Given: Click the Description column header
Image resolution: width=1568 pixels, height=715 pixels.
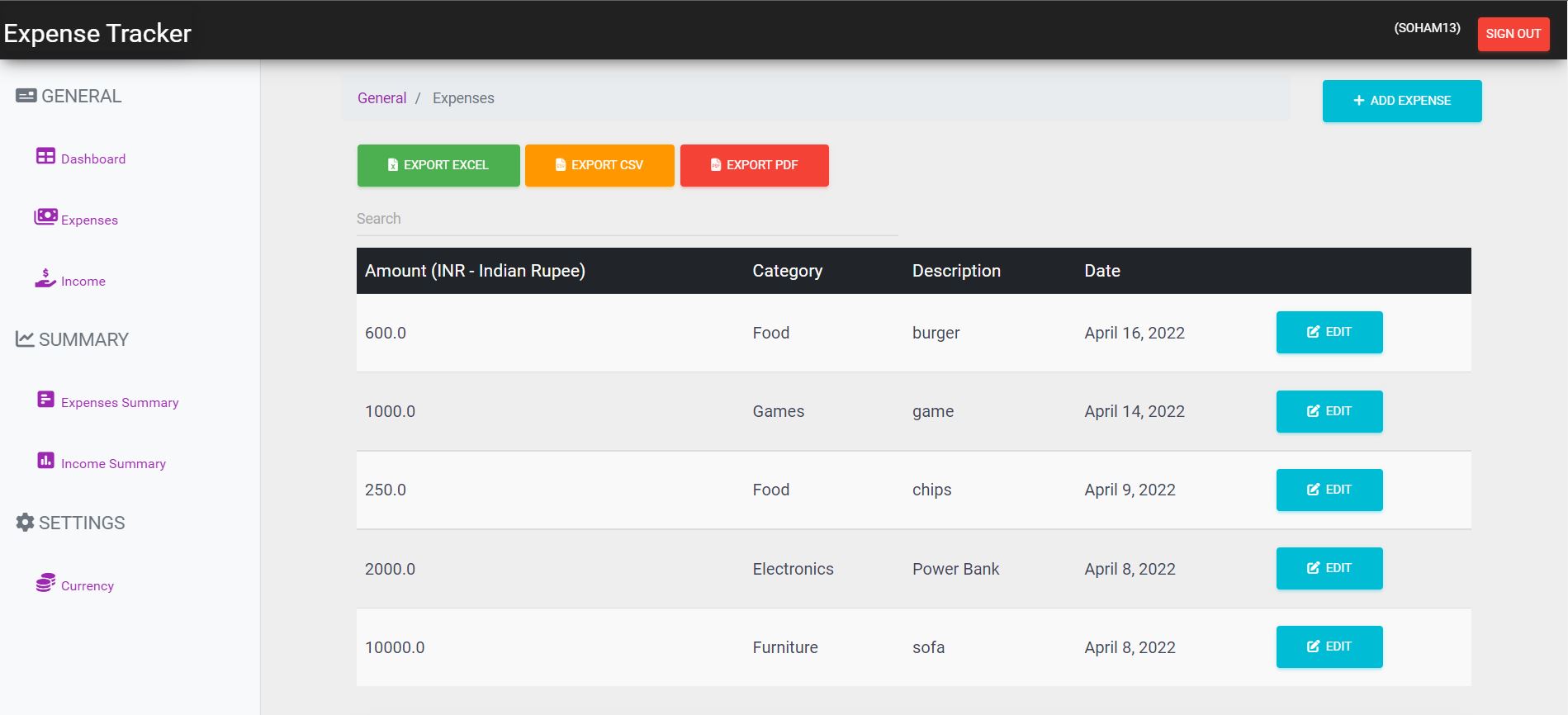Looking at the screenshot, I should (x=956, y=271).
